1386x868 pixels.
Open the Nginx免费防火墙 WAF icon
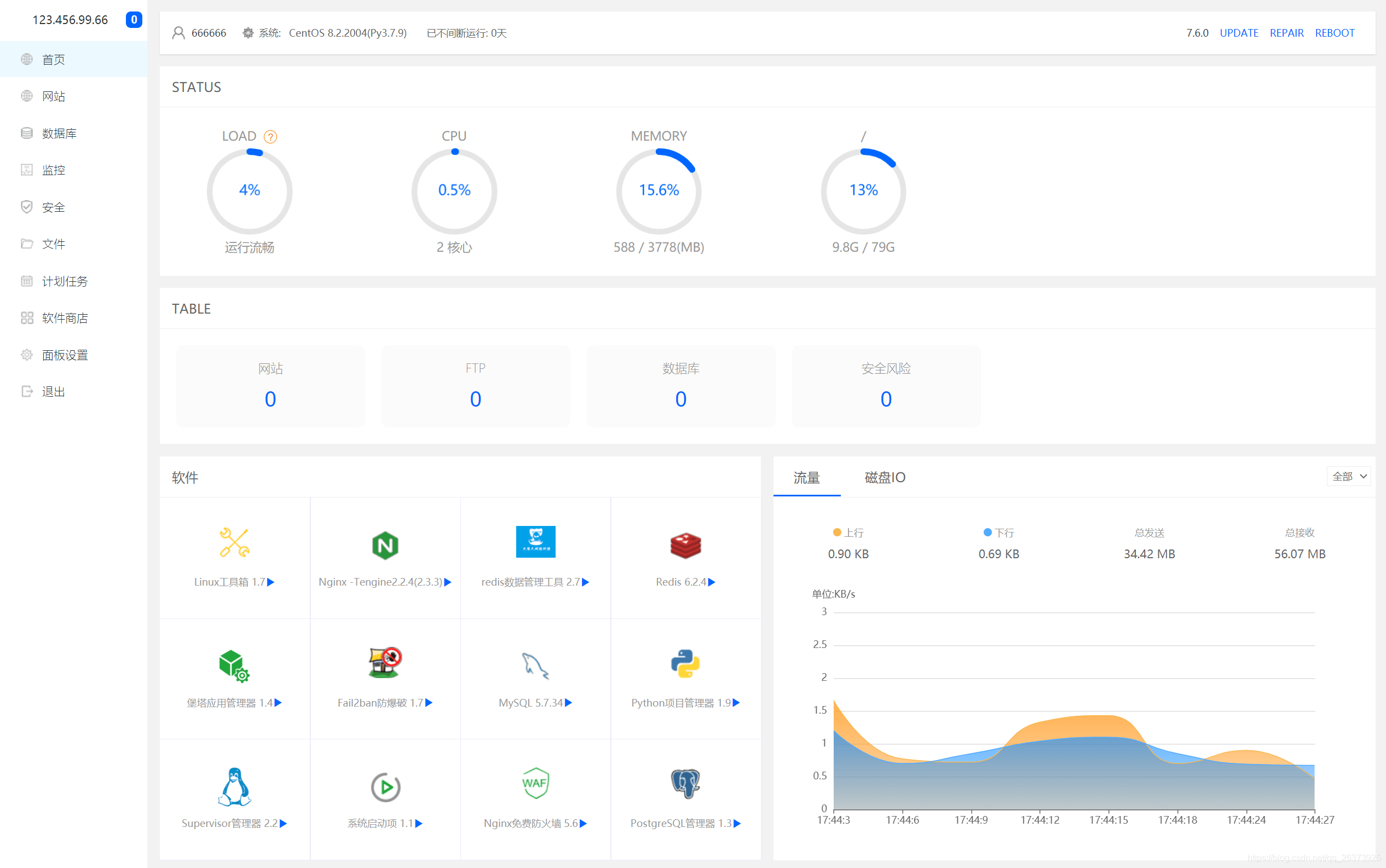(x=535, y=783)
